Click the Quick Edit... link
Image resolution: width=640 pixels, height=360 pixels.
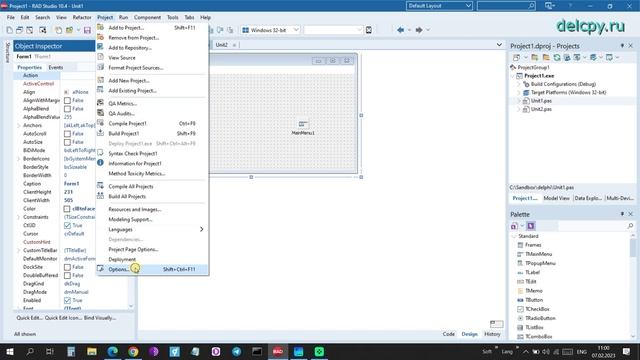pos(29,318)
